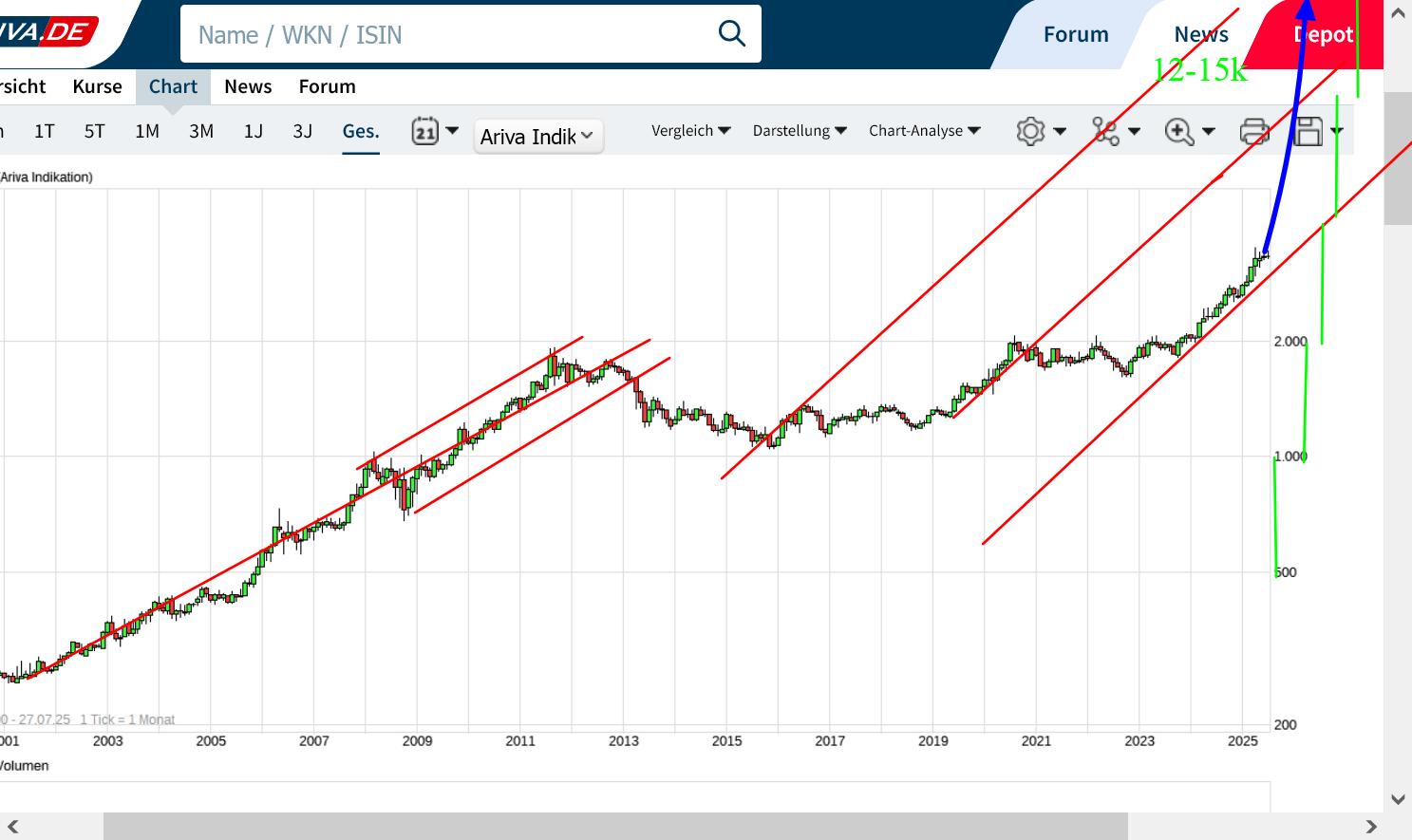Click the horizontal scrollbar left arrow
Viewport: 1412px width, 840px height.
pyautogui.click(x=13, y=827)
